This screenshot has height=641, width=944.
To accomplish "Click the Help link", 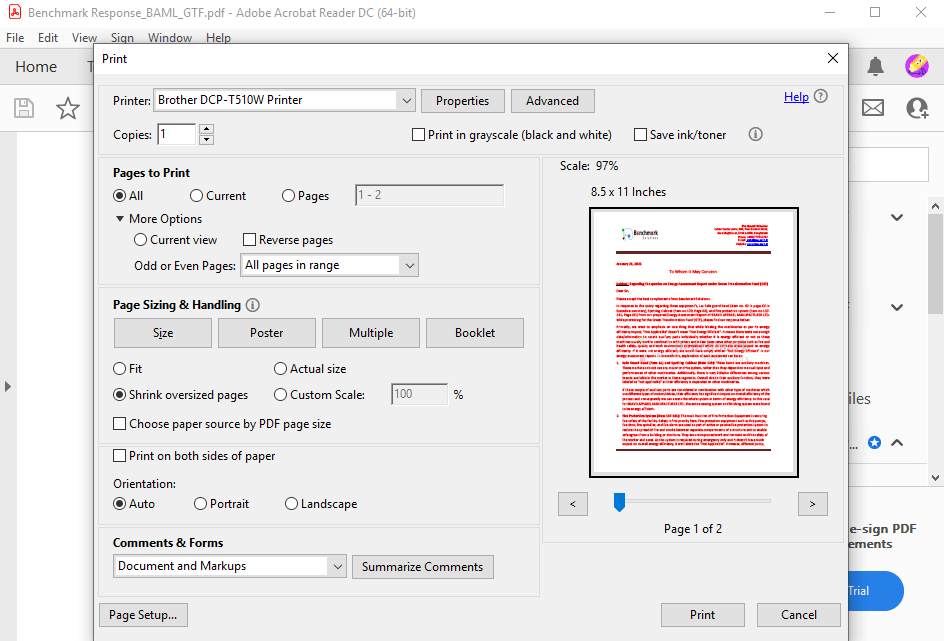I will (x=796, y=96).
